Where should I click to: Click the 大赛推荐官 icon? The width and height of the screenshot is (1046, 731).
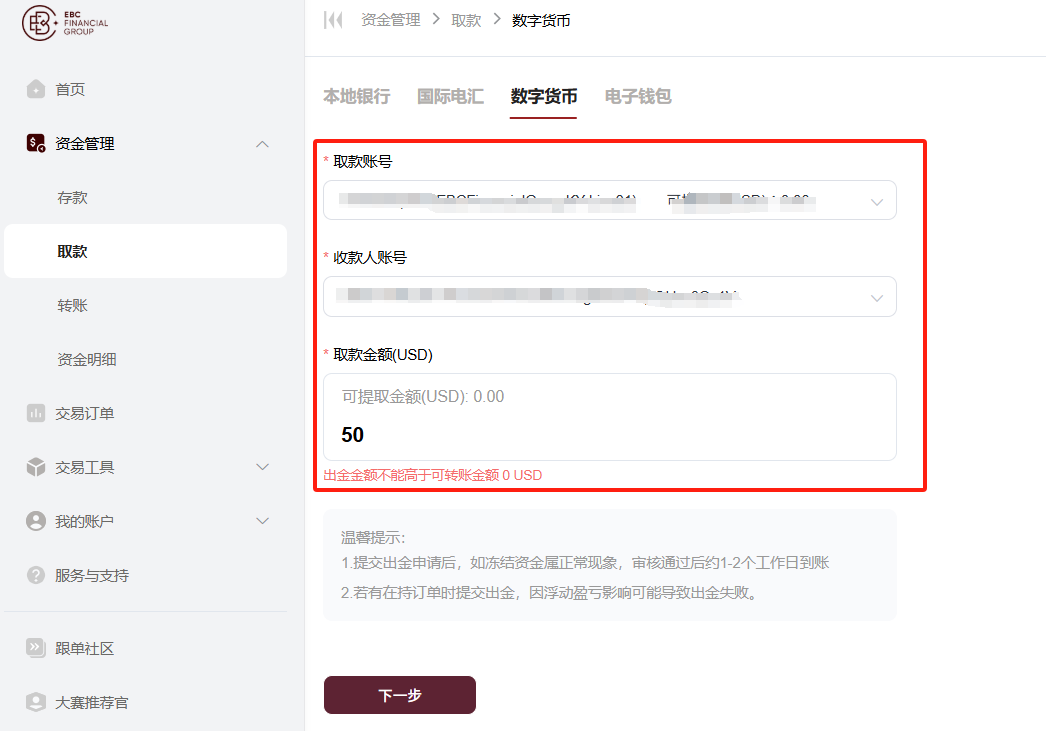[36, 702]
